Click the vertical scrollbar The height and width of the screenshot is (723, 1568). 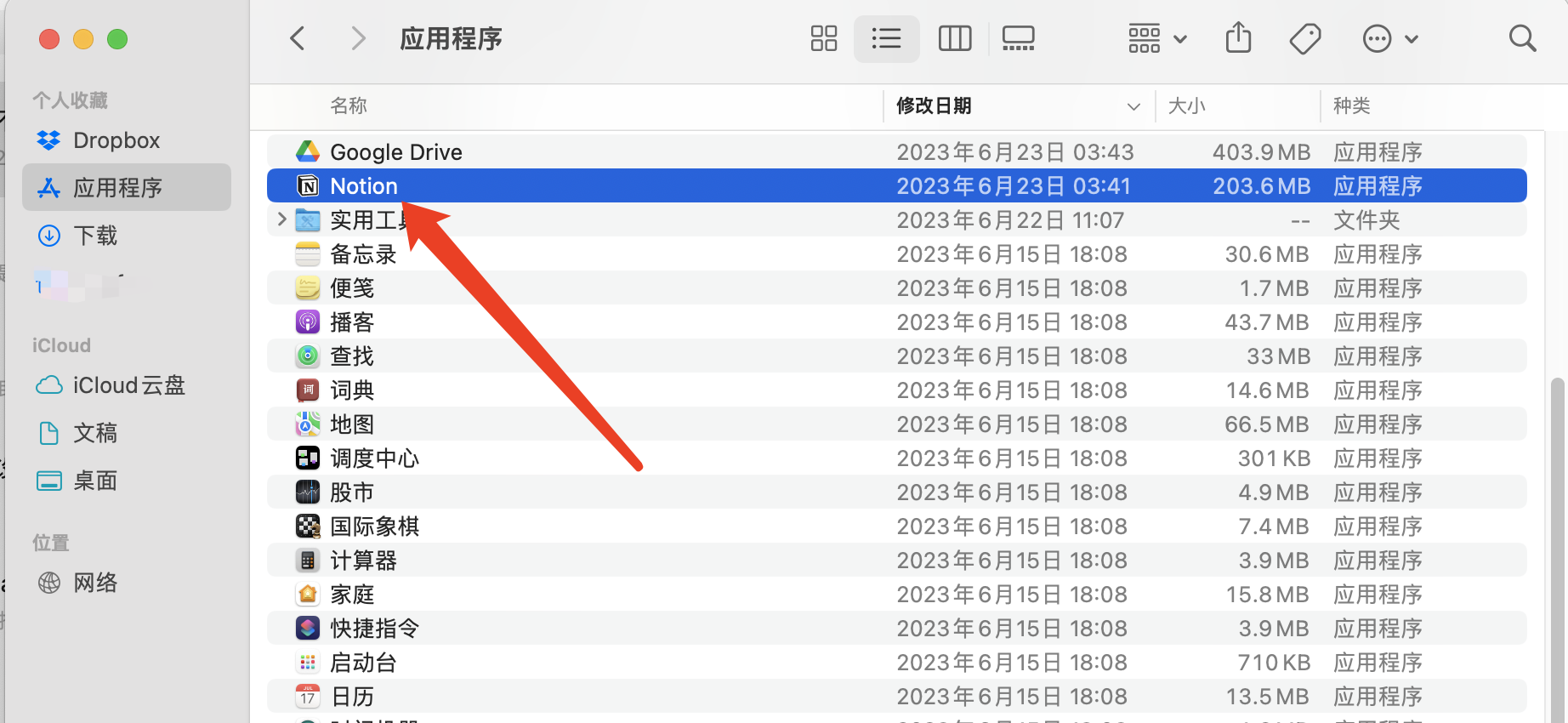pos(1556,544)
